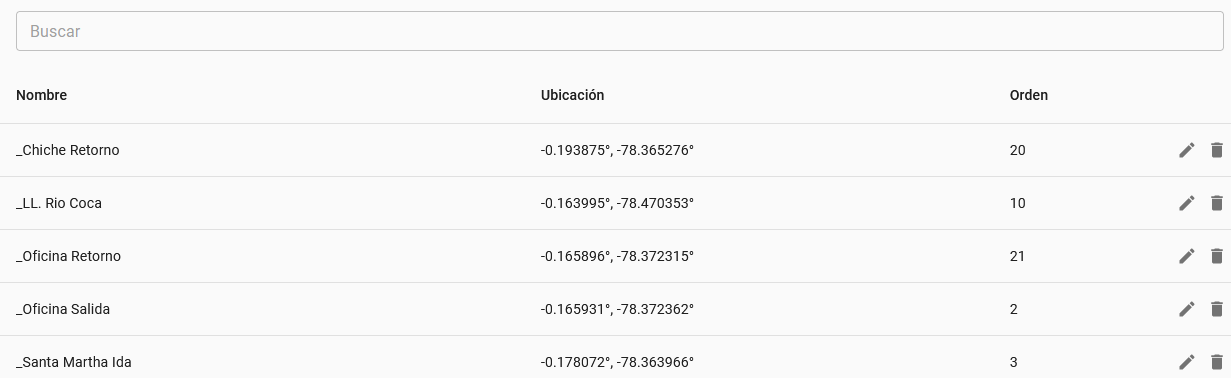Click coordinates -0.165896°, -78.372315°
This screenshot has width=1231, height=378.
pos(617,256)
